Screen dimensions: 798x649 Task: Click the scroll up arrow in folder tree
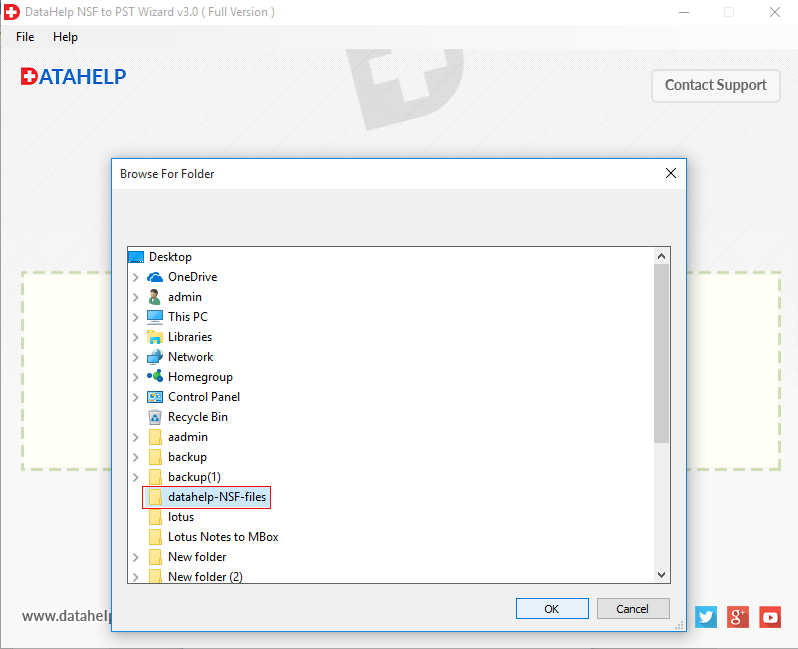pyautogui.click(x=662, y=256)
